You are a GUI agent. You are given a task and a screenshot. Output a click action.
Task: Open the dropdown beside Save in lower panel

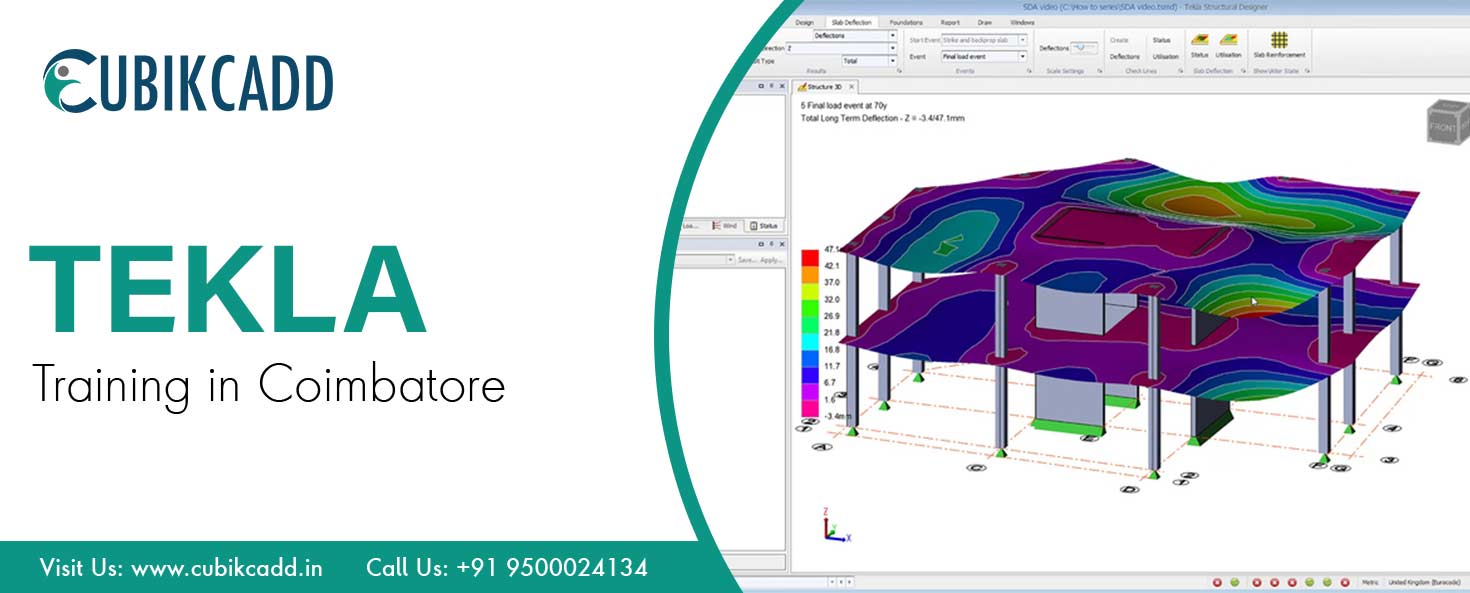pos(731,260)
